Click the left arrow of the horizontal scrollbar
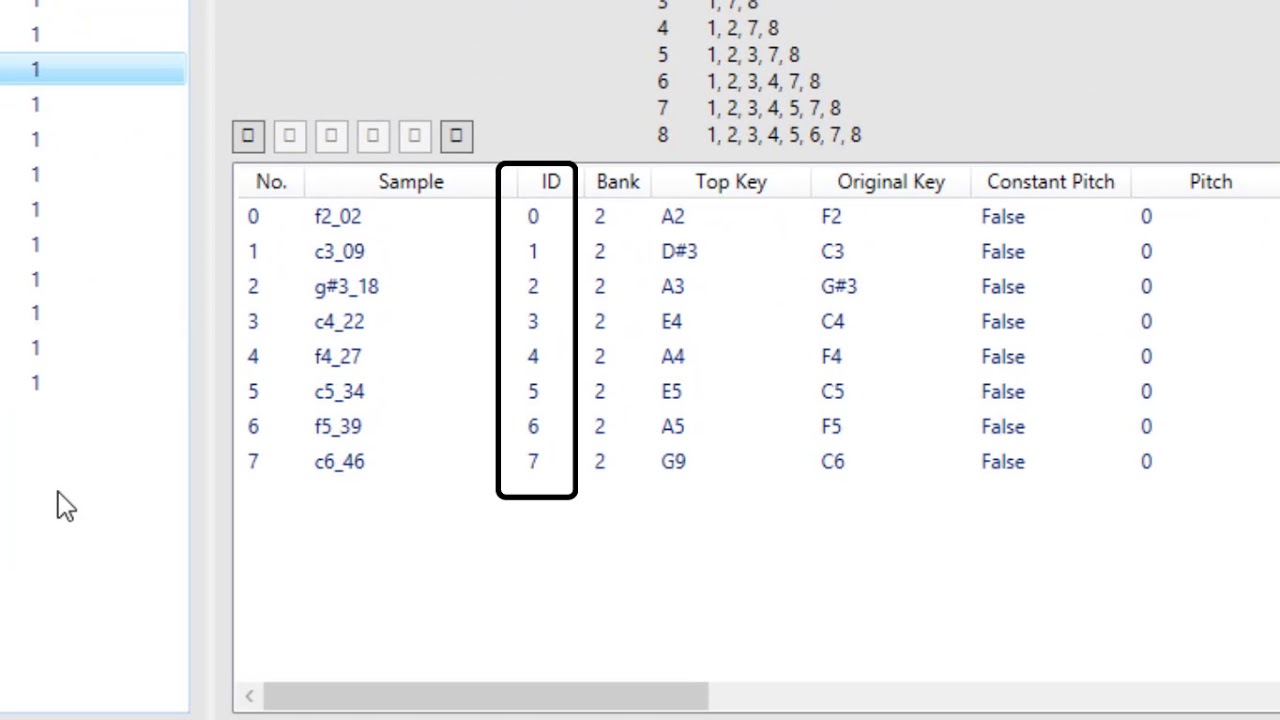The width and height of the screenshot is (1280, 720). click(x=249, y=696)
